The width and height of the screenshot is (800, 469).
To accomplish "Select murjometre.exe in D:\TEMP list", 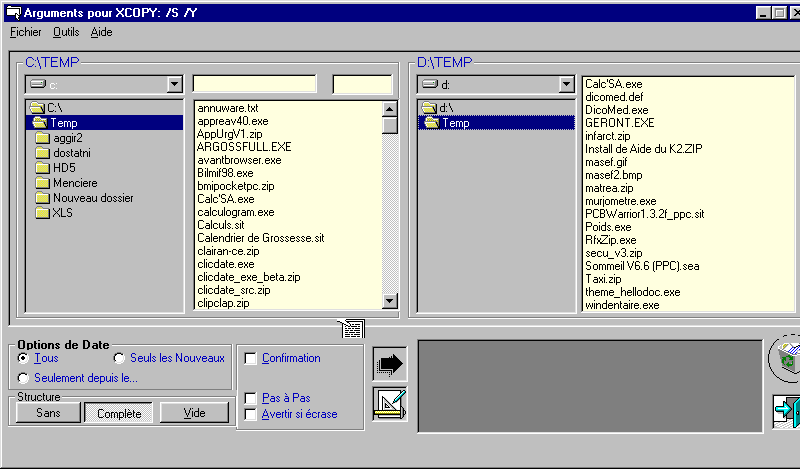I will pos(620,201).
